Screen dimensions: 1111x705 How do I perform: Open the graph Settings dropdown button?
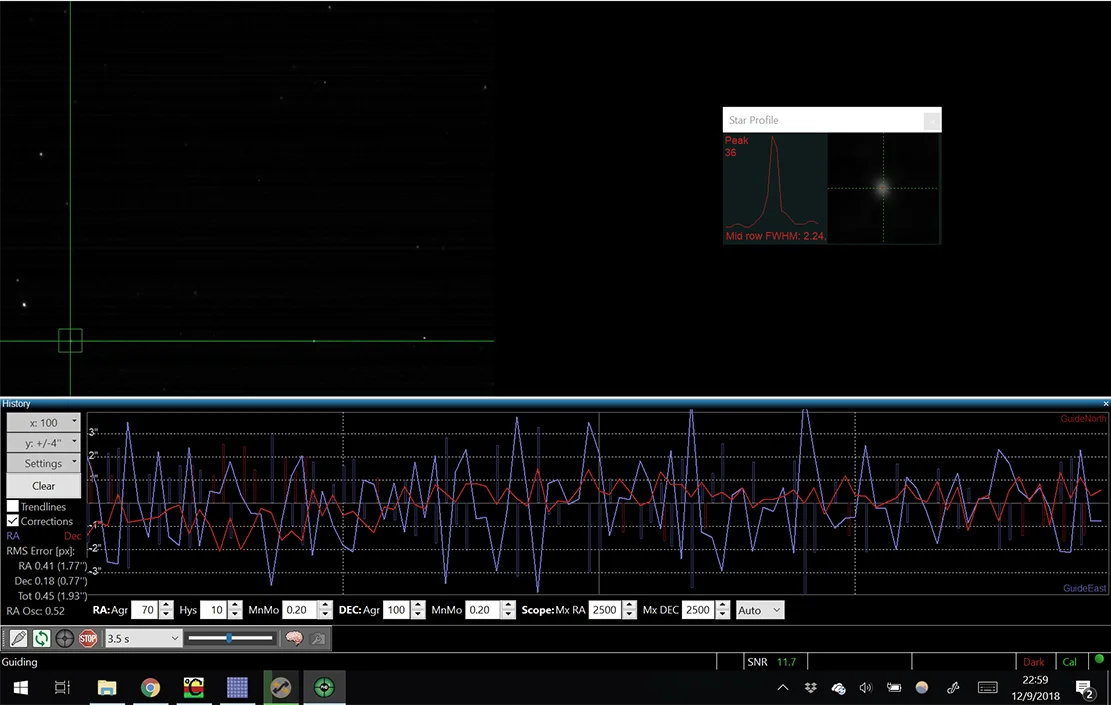[x=43, y=463]
